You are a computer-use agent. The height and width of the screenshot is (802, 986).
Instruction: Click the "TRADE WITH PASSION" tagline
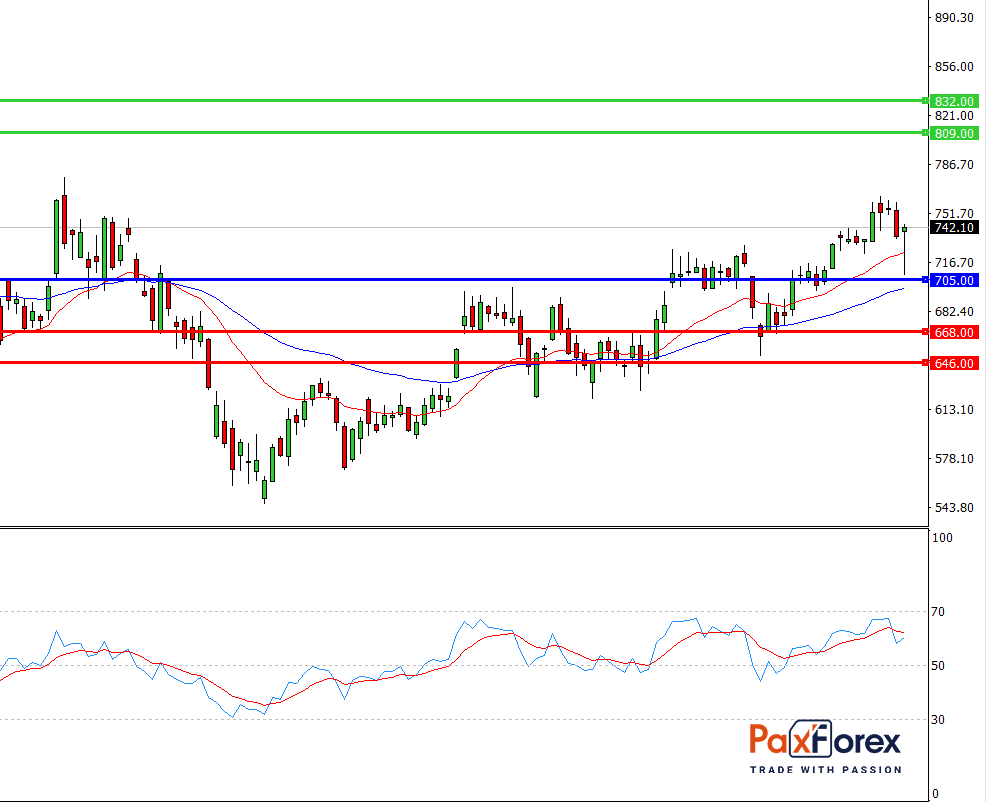click(825, 769)
